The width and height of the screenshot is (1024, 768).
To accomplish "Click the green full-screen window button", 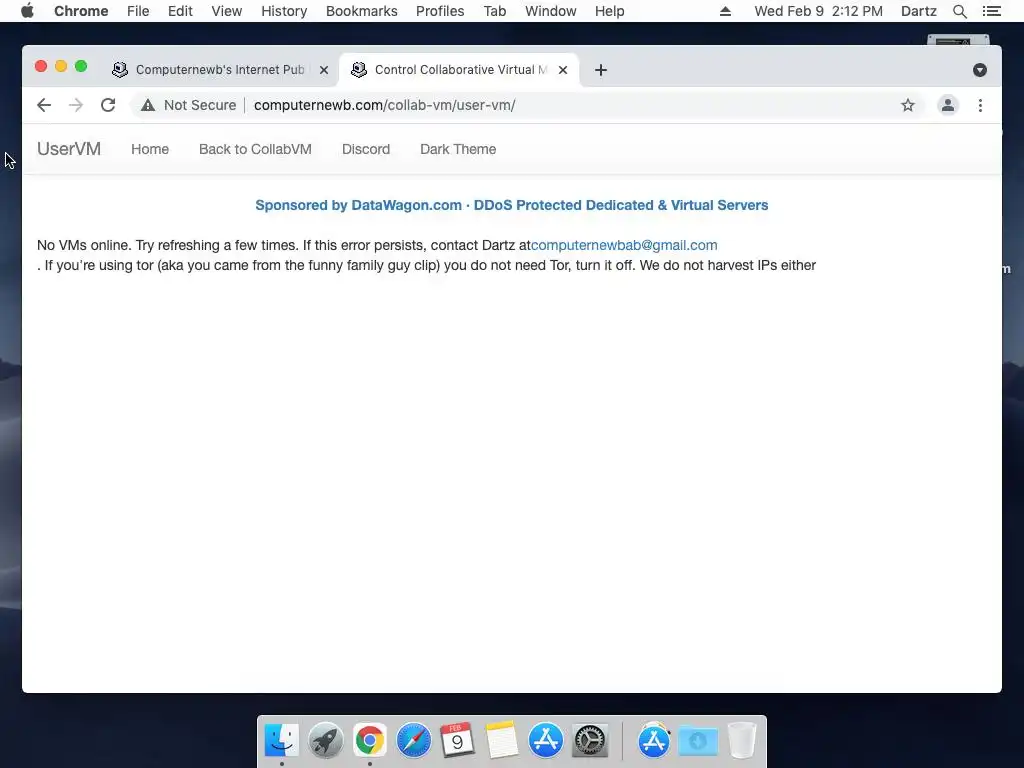I will coord(81,66).
